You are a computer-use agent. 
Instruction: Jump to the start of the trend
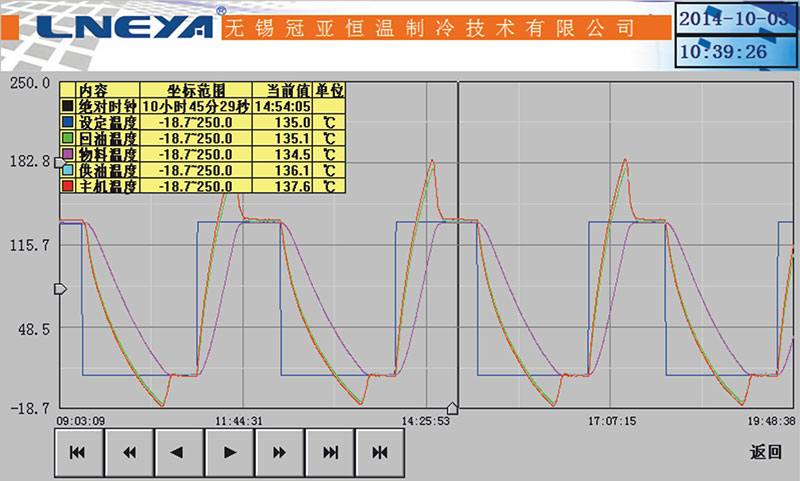(79, 452)
